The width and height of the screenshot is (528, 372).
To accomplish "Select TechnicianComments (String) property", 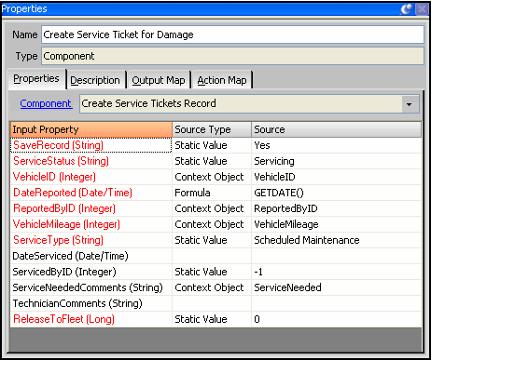I will pyautogui.click(x=91, y=304).
